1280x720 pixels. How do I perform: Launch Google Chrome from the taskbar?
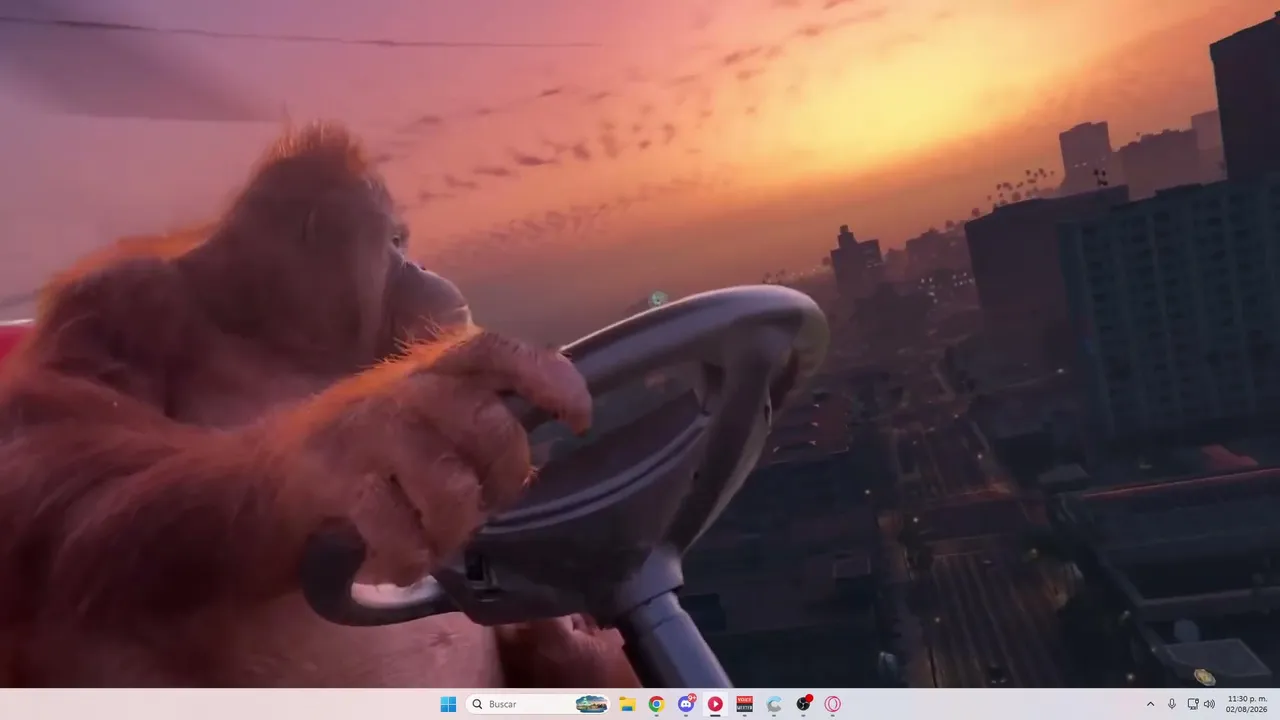click(656, 704)
